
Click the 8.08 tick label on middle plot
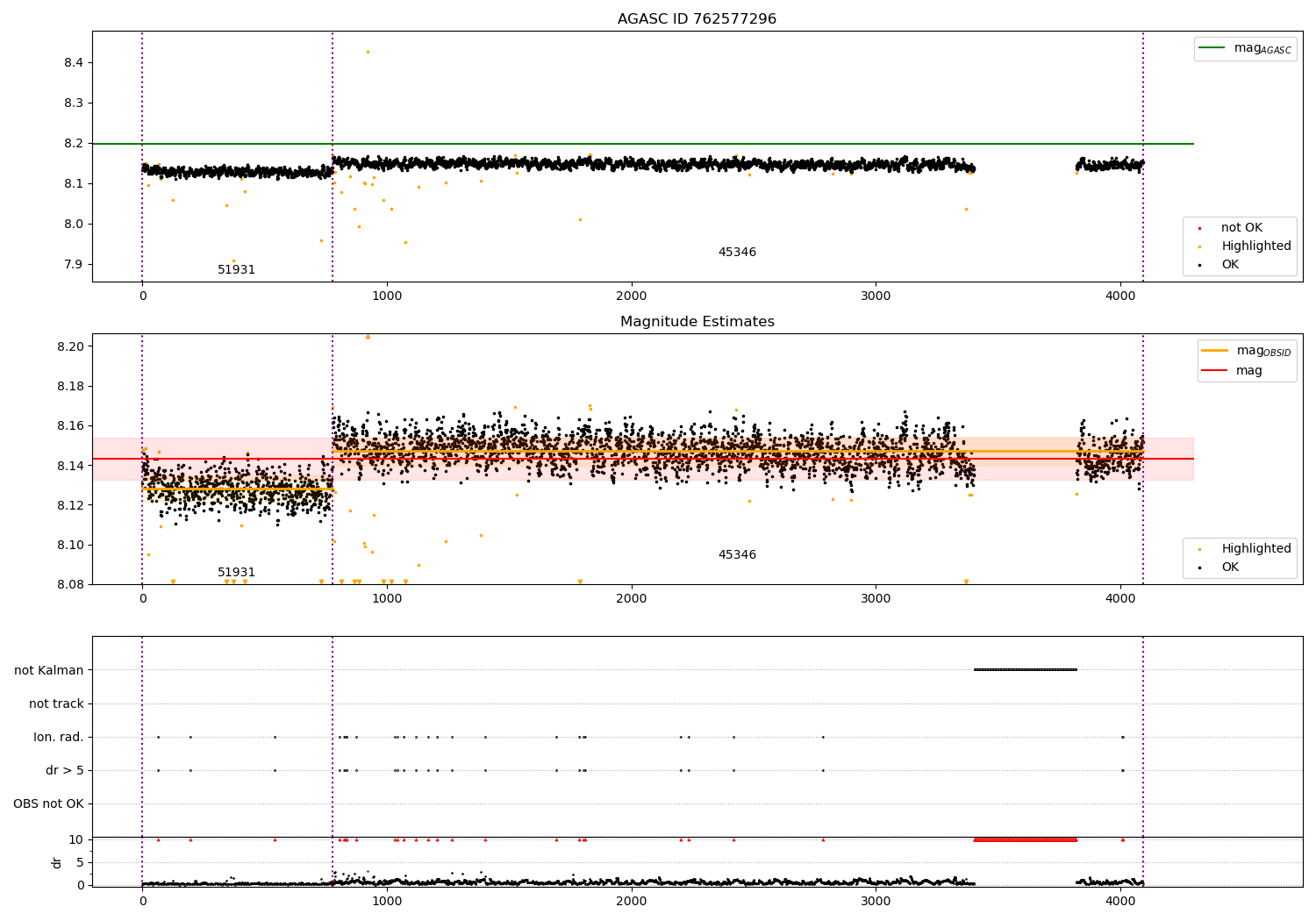pyautogui.click(x=69, y=584)
